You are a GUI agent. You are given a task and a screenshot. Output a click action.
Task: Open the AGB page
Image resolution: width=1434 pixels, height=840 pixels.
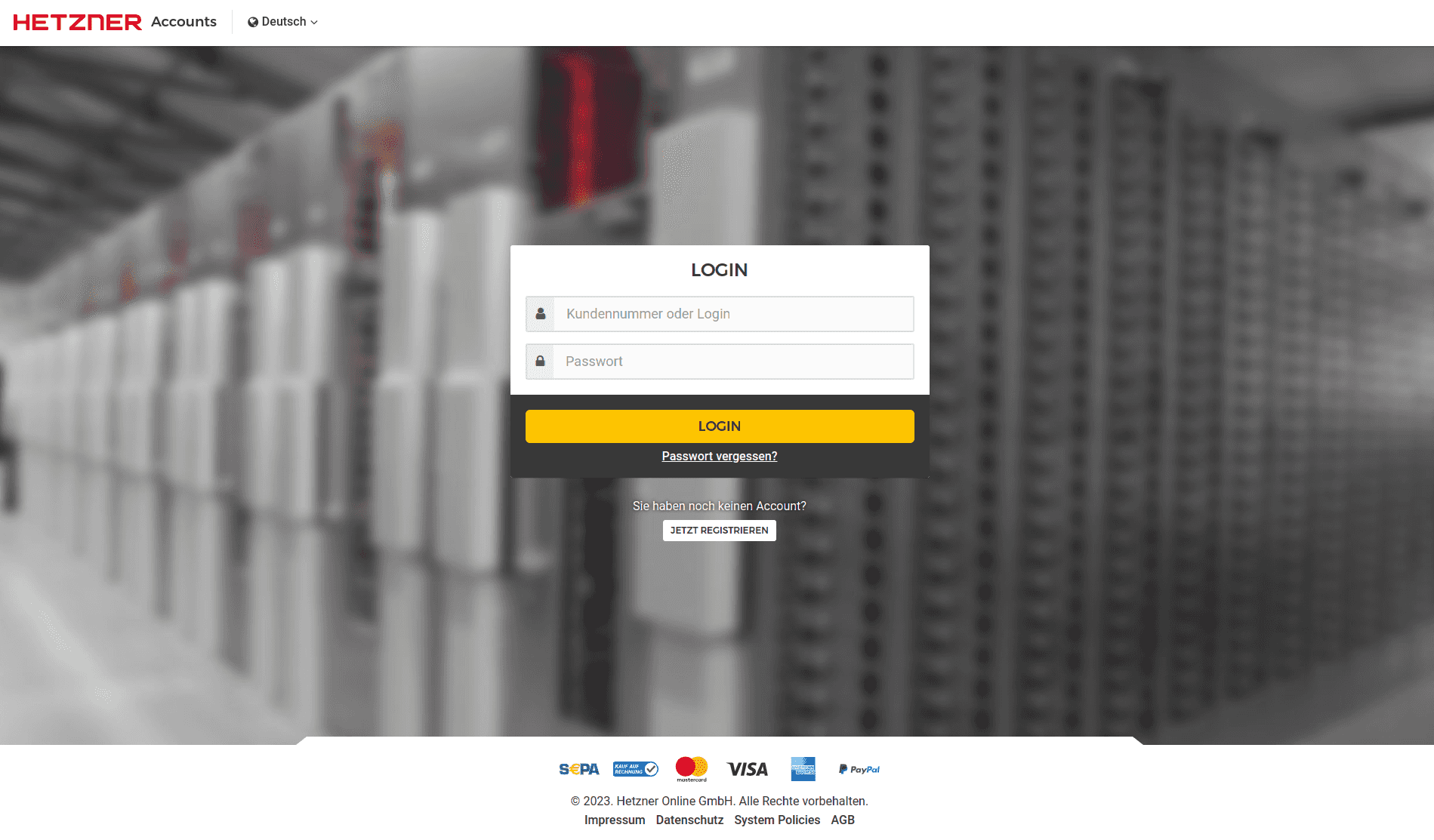click(x=843, y=820)
